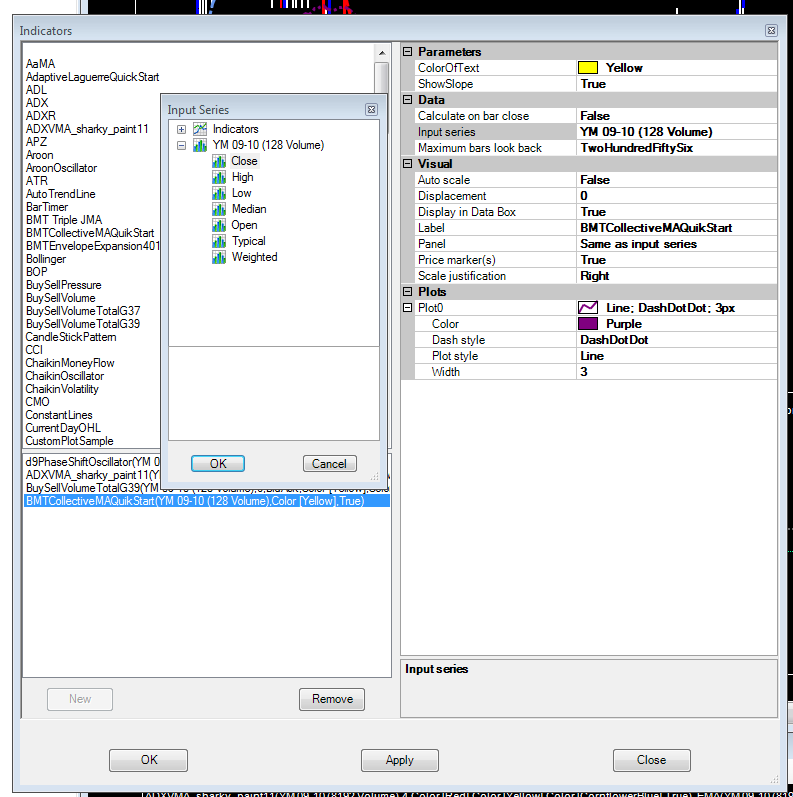
Task: Close the Indicators window with X
Action: (x=771, y=30)
